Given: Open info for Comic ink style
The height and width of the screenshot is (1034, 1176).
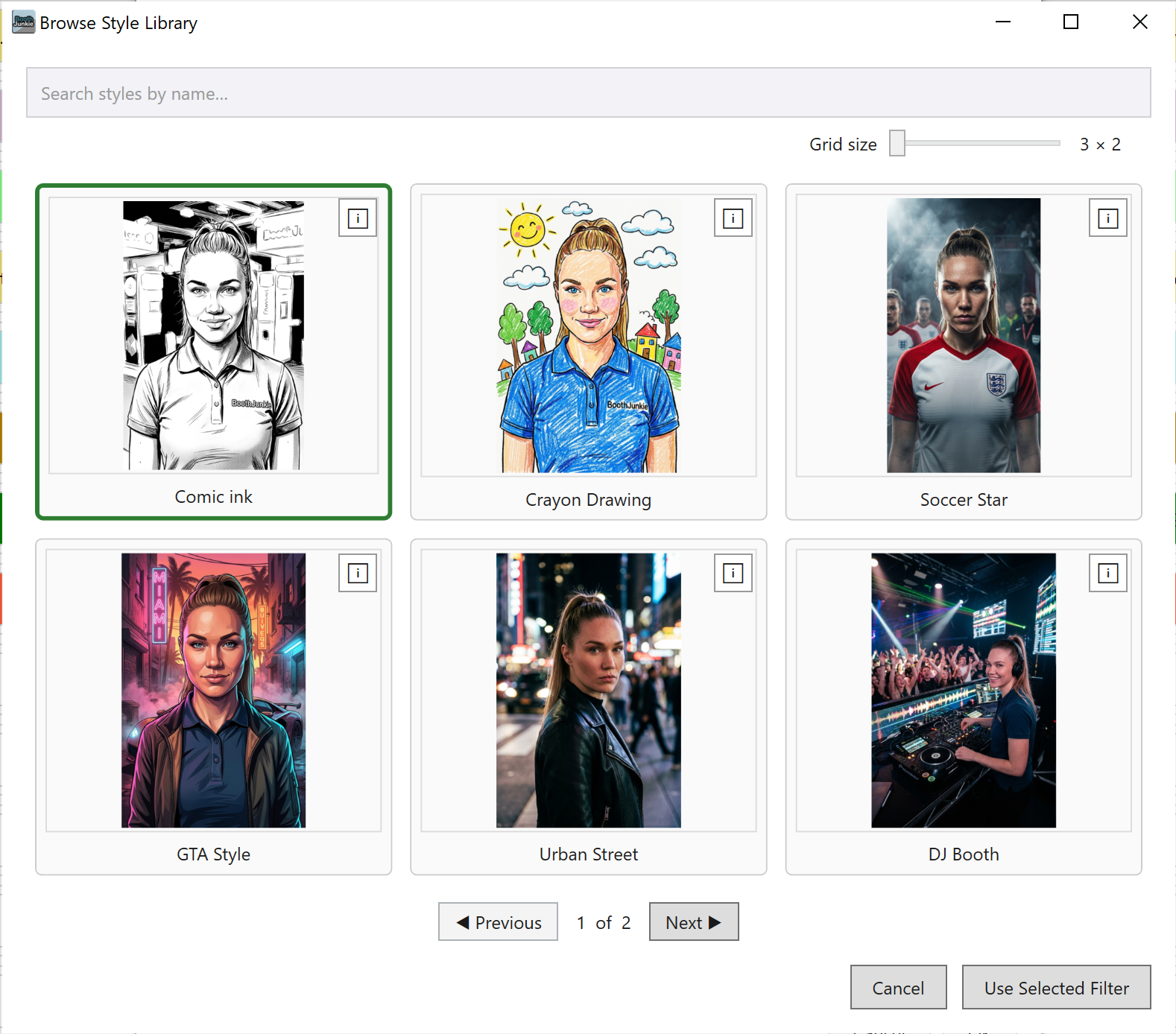Looking at the screenshot, I should click(x=358, y=218).
